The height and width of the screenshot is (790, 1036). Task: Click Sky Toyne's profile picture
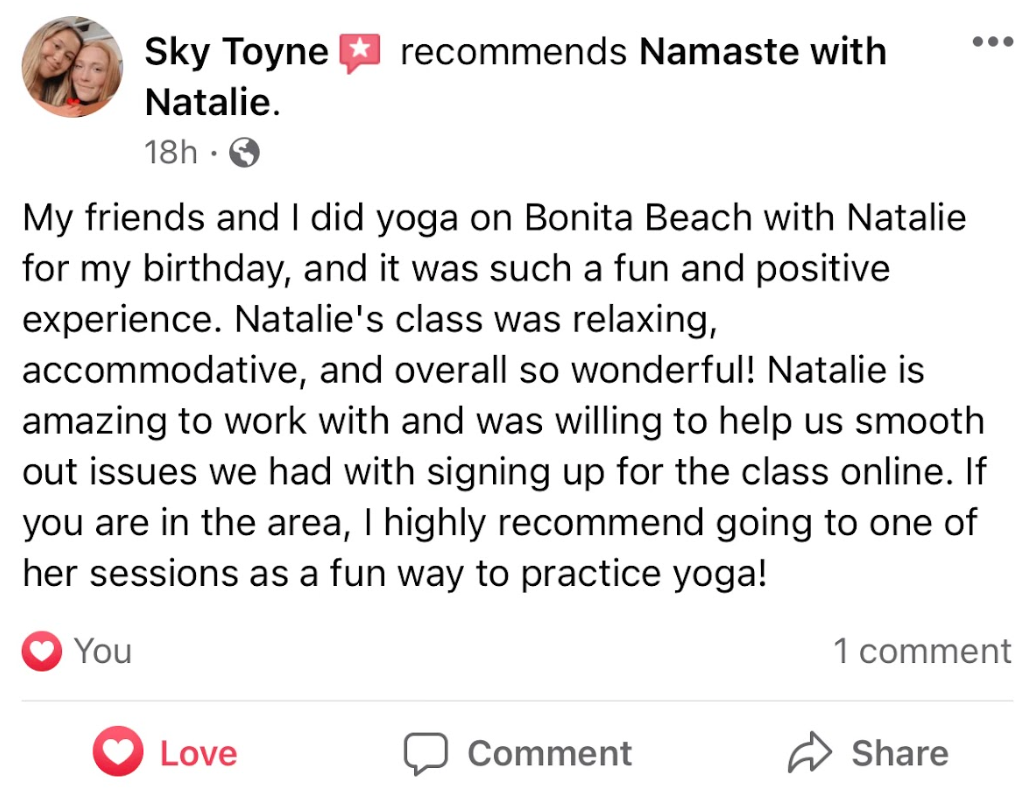pyautogui.click(x=72, y=67)
